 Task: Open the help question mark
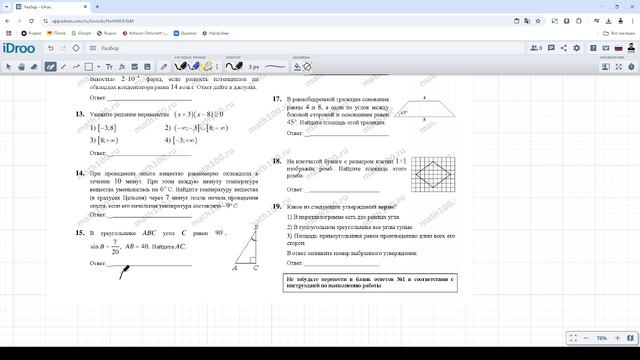[x=593, y=48]
